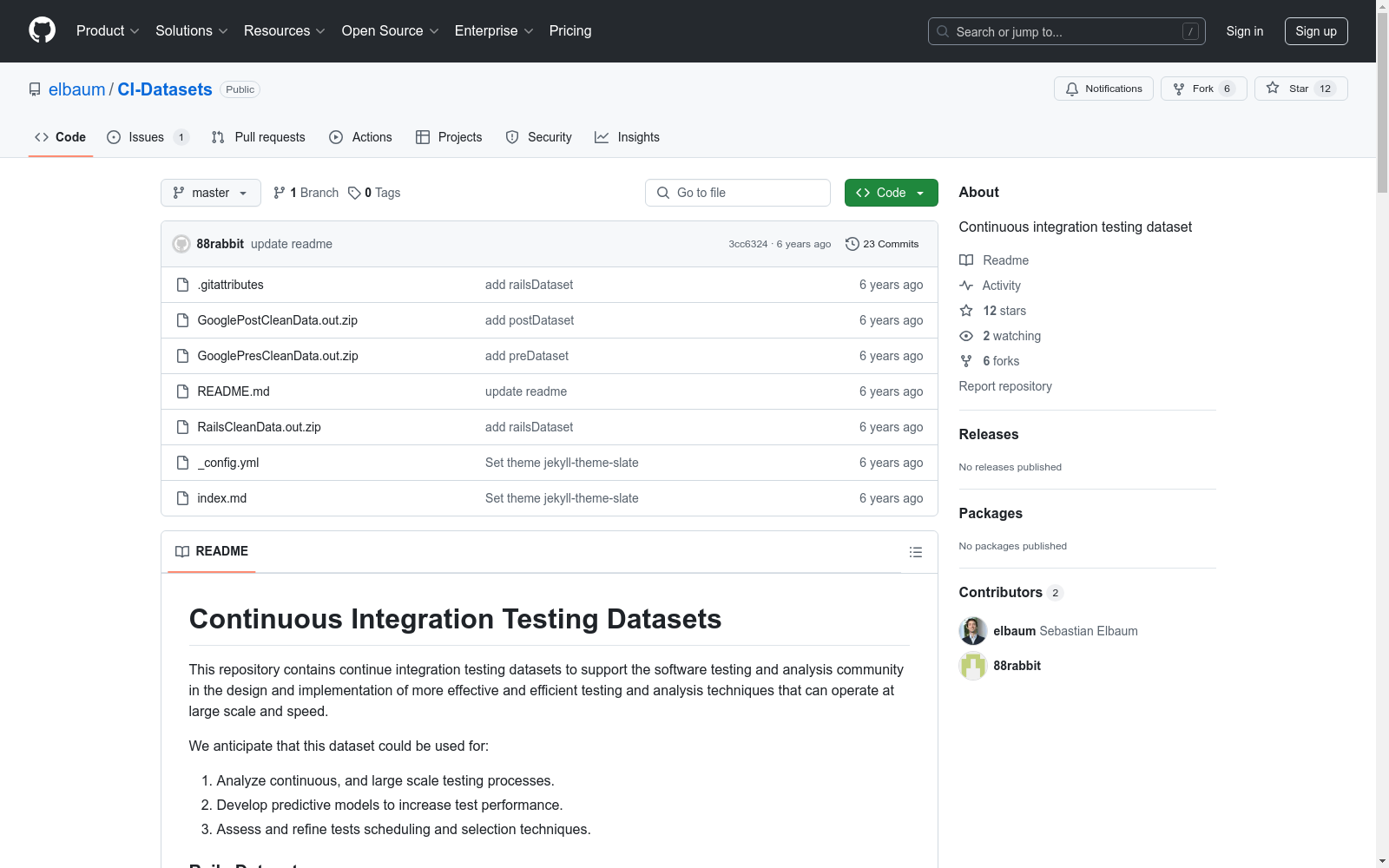Click the 88rabbit contributor avatar

973,666
